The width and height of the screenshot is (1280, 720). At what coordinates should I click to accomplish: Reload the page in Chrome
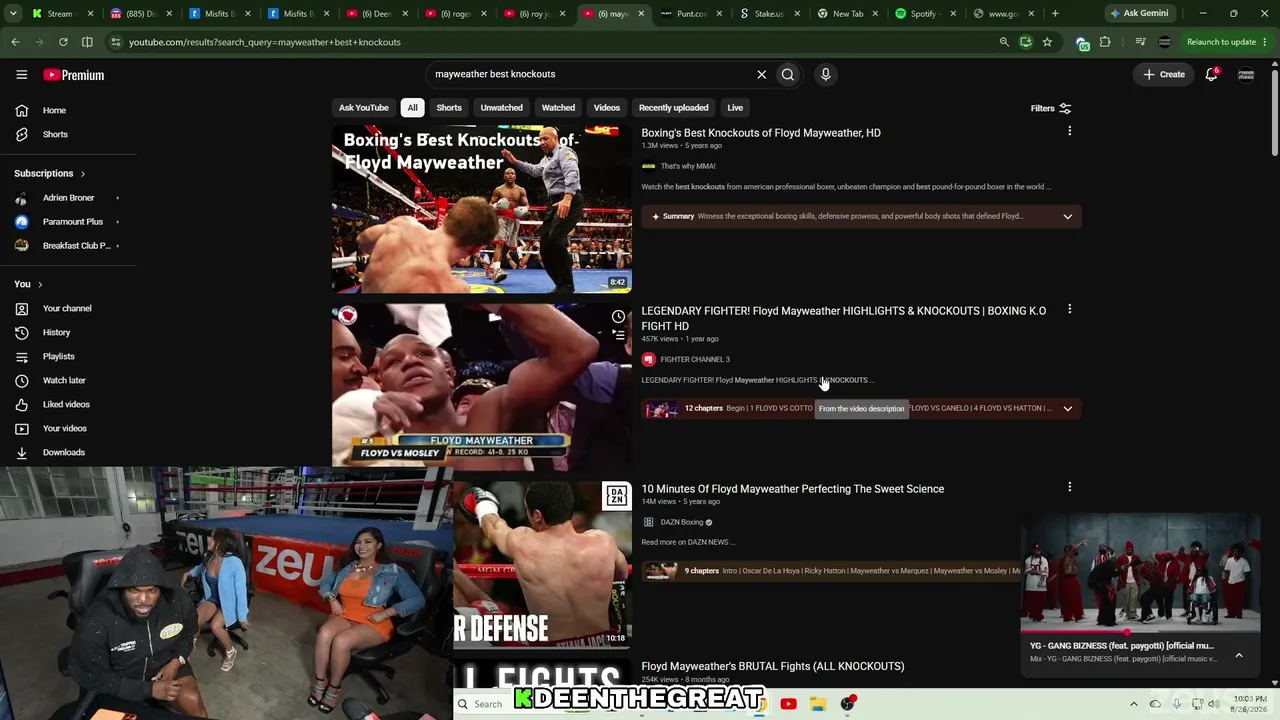(x=63, y=42)
